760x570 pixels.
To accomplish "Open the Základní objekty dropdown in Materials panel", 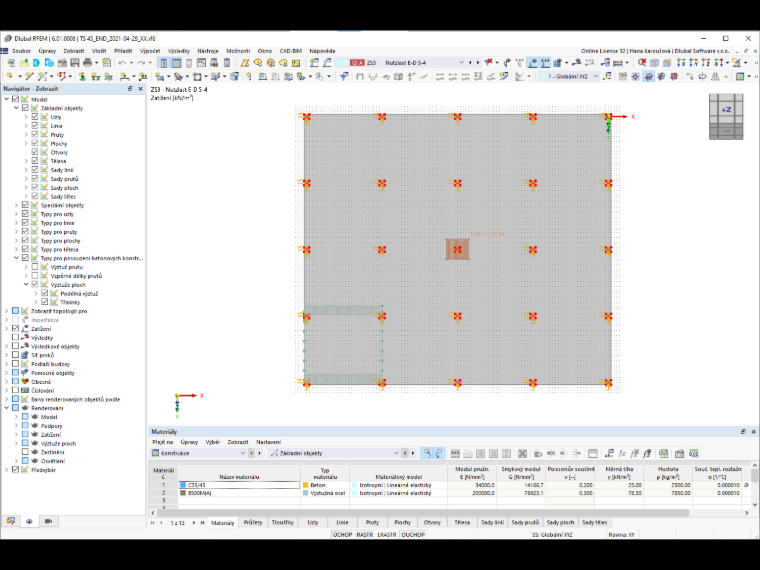I will coord(396,453).
